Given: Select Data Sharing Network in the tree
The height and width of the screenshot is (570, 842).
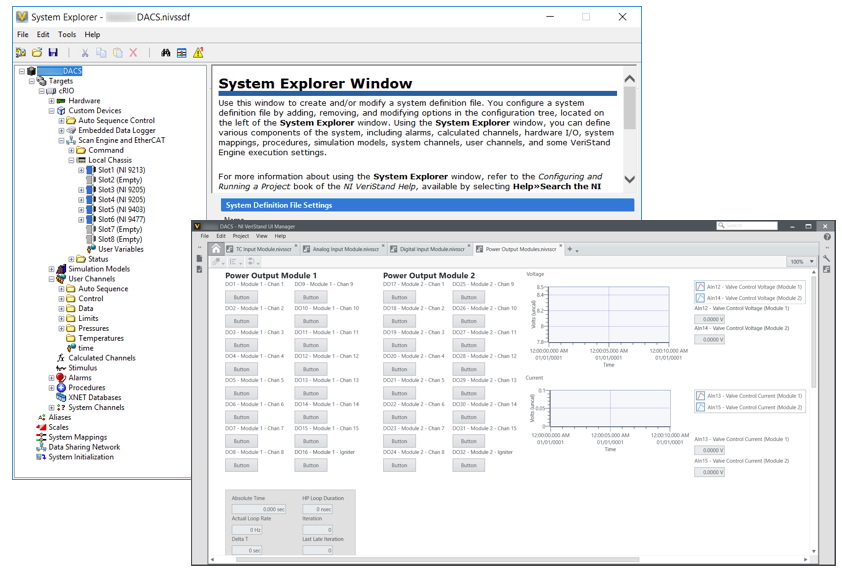Looking at the screenshot, I should (x=84, y=447).
